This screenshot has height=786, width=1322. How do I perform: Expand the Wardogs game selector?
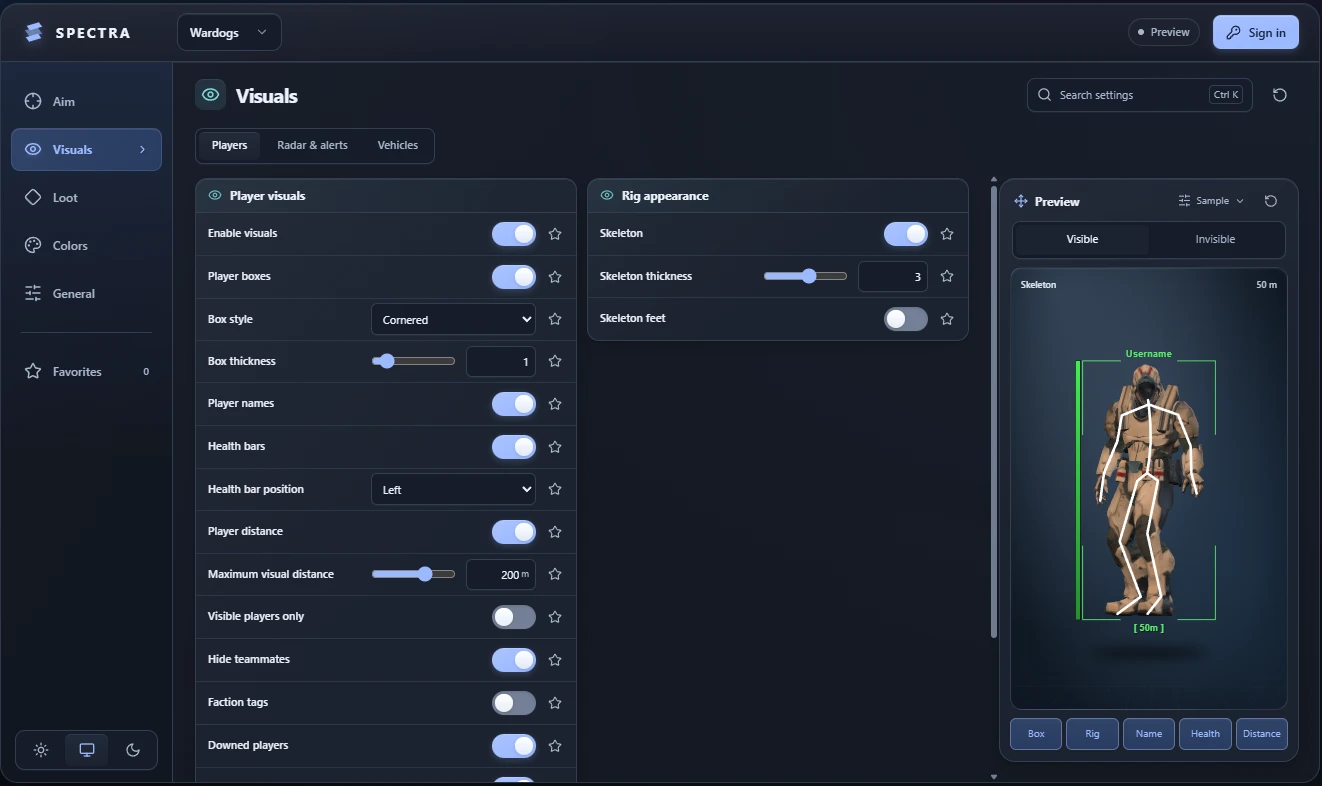click(x=229, y=32)
